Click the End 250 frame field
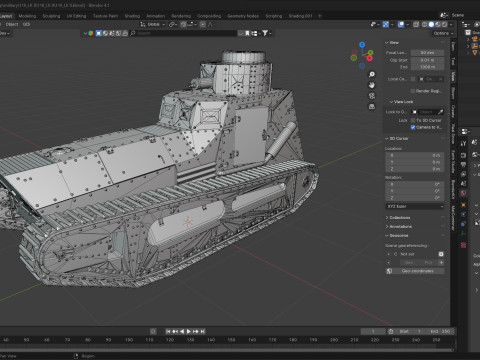 (440, 331)
